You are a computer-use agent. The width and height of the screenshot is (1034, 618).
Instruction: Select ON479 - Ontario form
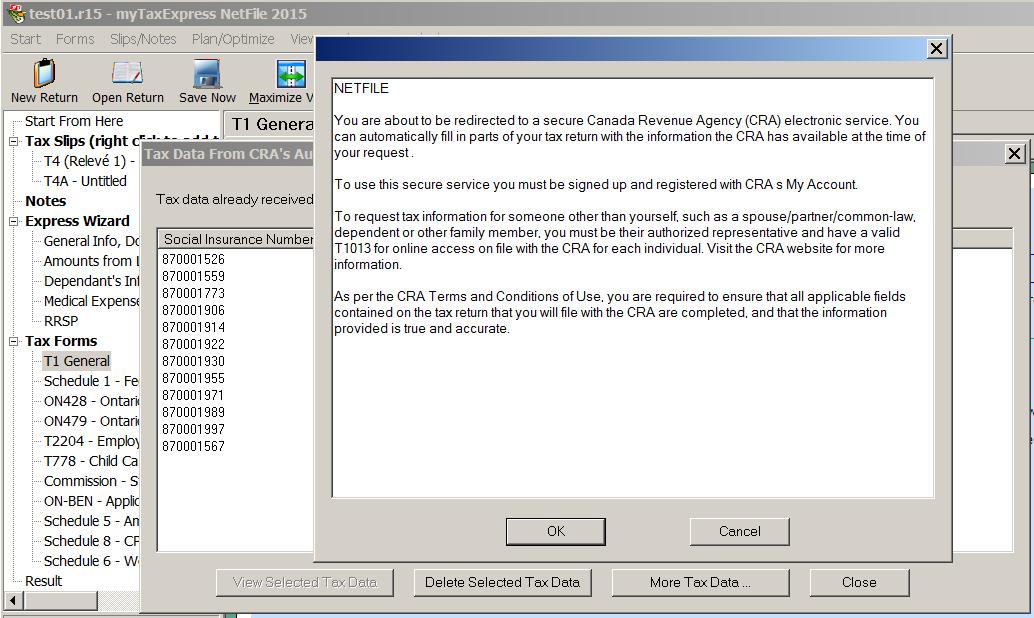[x=91, y=421]
